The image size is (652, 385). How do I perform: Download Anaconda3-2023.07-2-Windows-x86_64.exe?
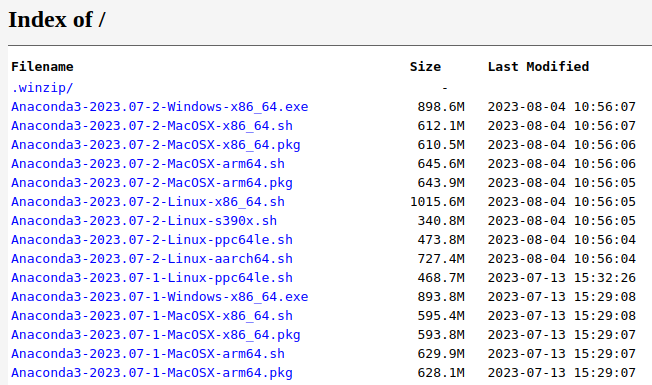click(x=160, y=107)
